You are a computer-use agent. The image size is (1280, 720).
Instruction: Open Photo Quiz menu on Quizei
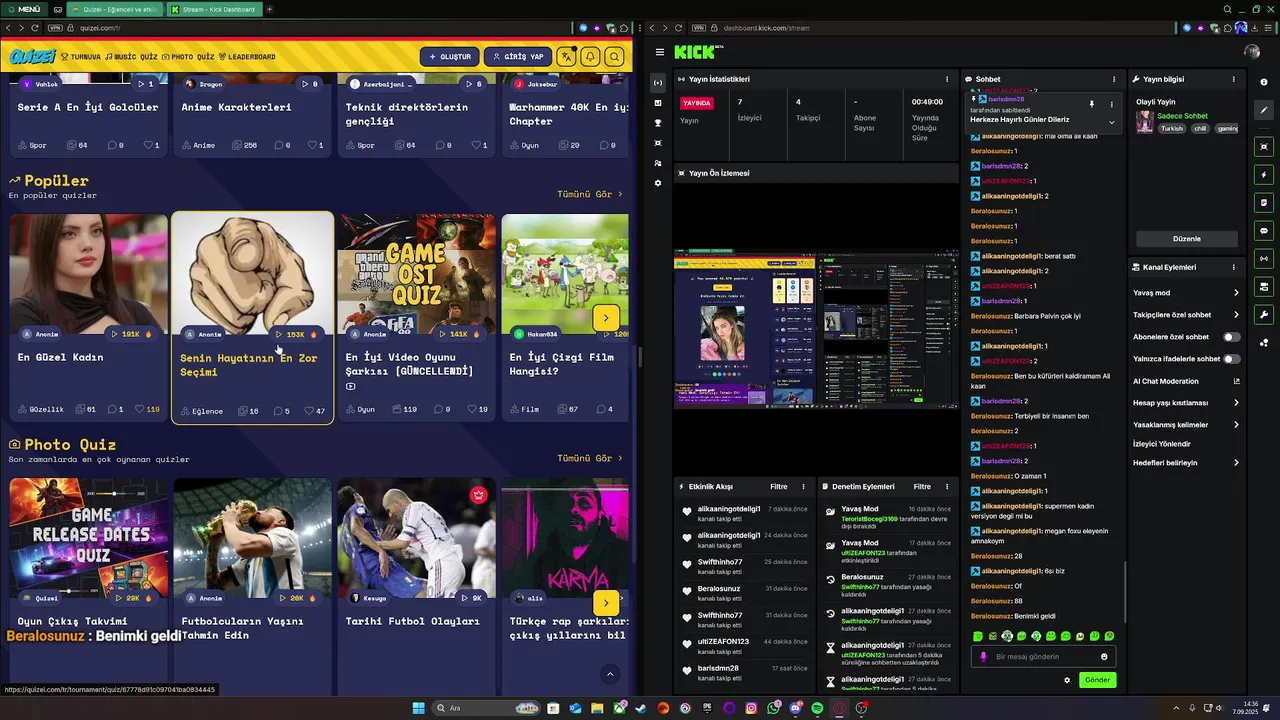[188, 57]
